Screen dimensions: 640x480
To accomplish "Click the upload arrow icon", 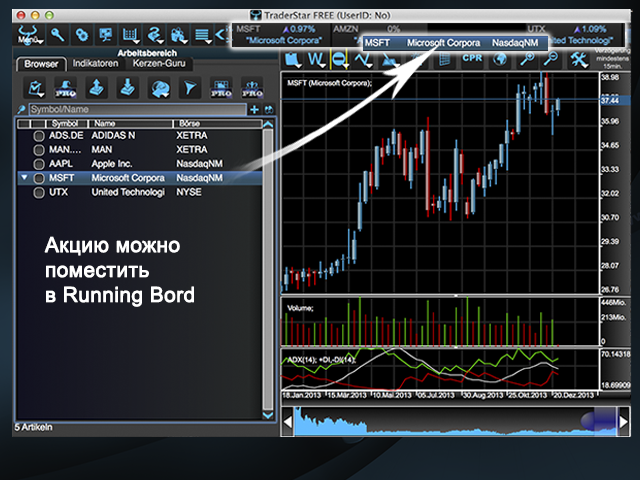I will 96,88.
